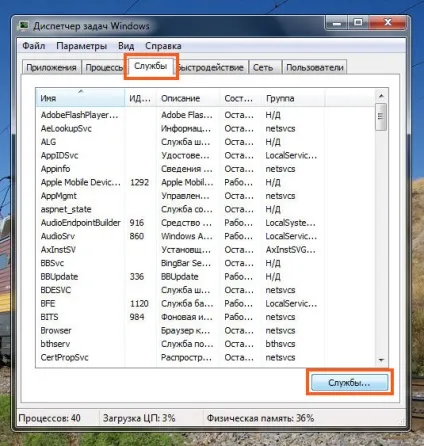
Task: Click Загрузка ЦП: 3% status entry
Action: [x=139, y=418]
